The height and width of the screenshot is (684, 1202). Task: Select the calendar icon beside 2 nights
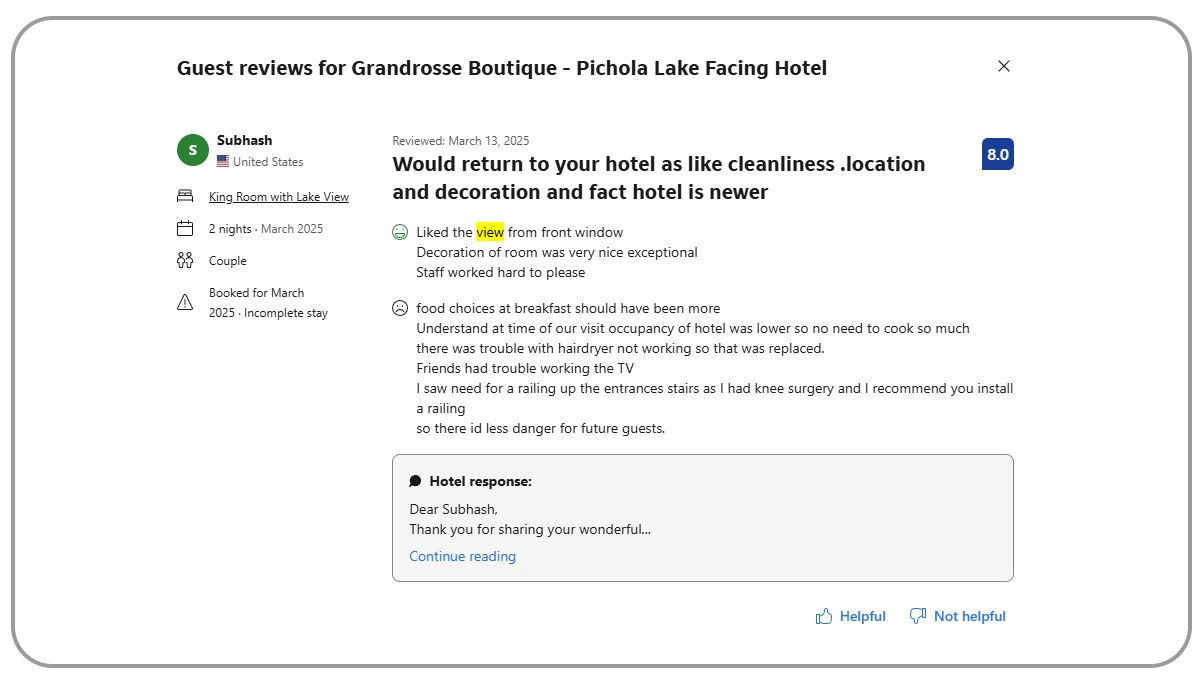pos(186,228)
